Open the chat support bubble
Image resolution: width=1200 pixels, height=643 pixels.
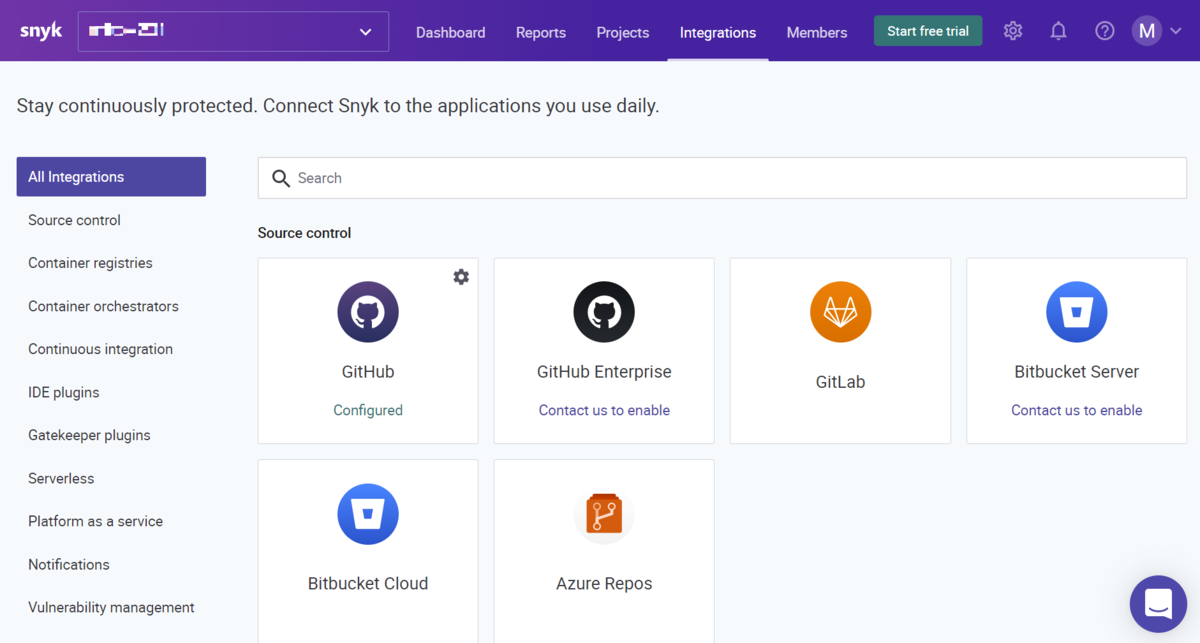(1158, 604)
